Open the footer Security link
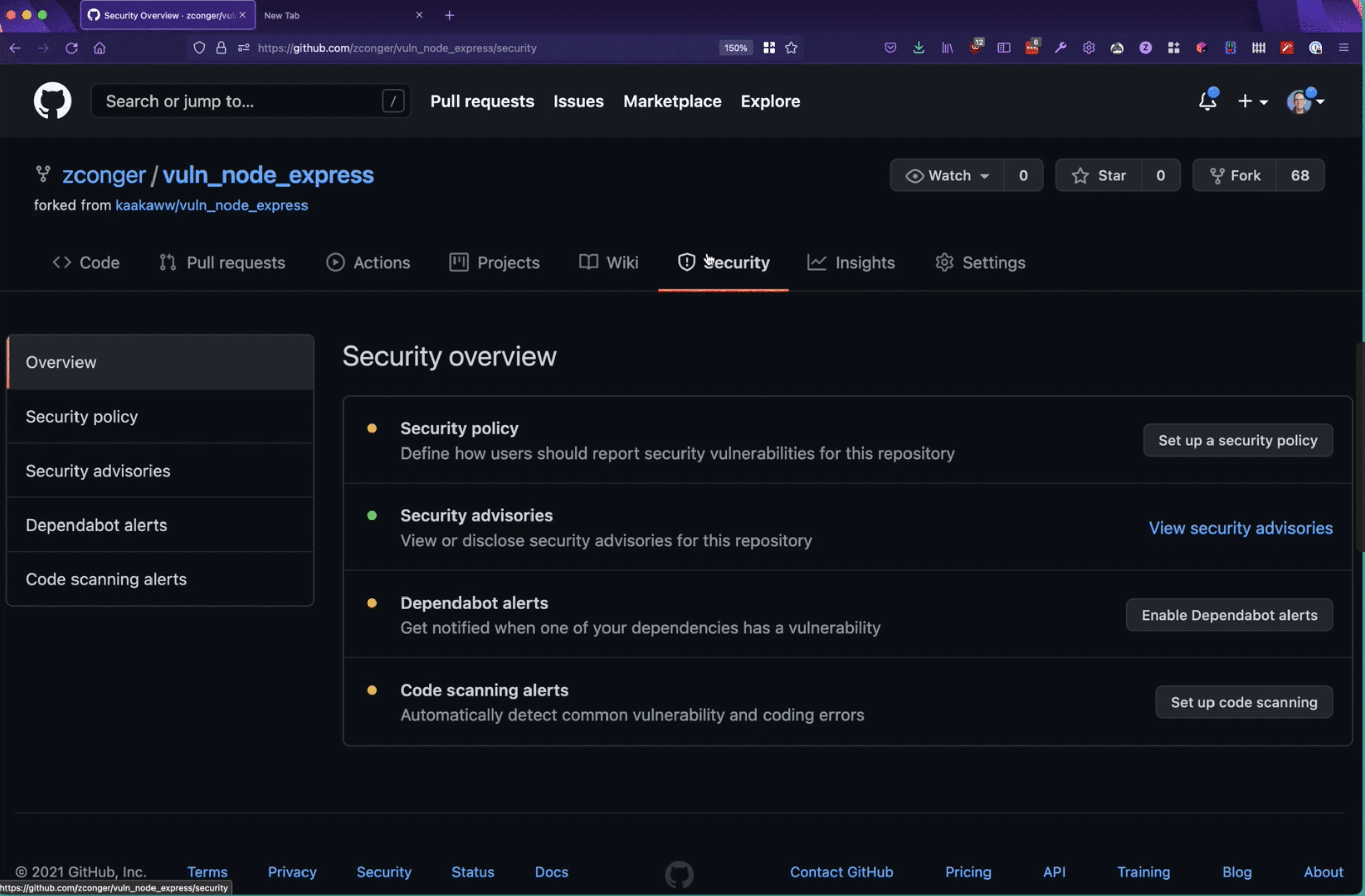Viewport: 1365px width, 896px height. [x=384, y=871]
